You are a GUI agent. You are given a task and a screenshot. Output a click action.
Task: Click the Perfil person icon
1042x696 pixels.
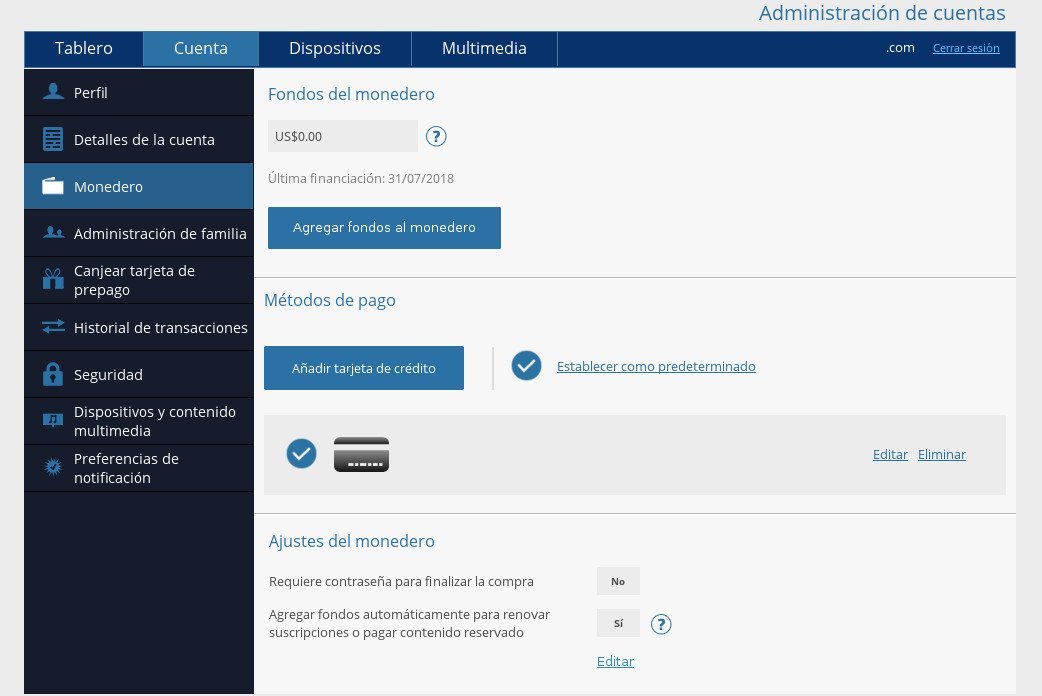[53, 92]
